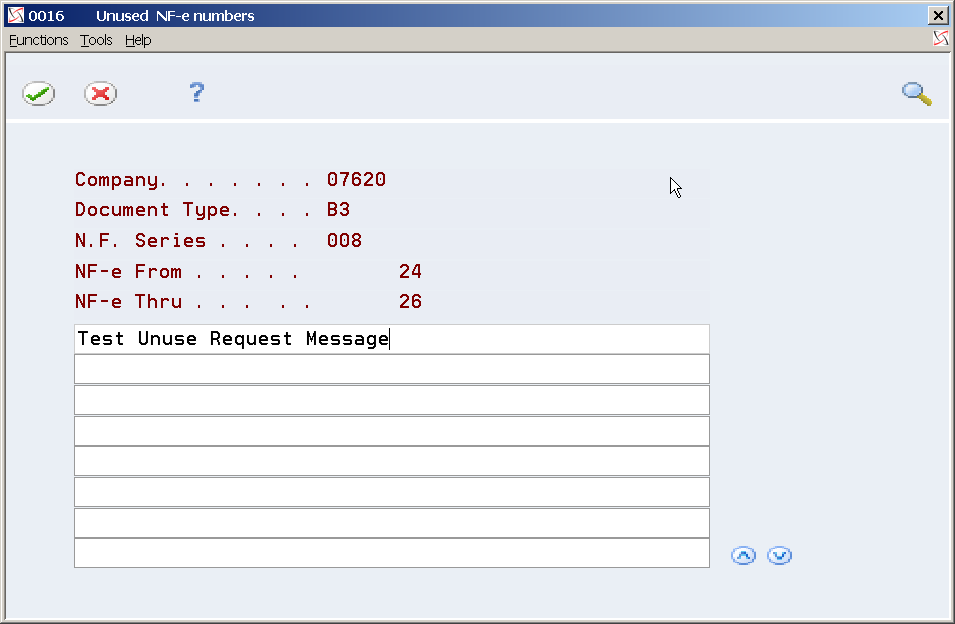The image size is (955, 624).
Task: Click the sixth message text line
Action: [x=392, y=492]
